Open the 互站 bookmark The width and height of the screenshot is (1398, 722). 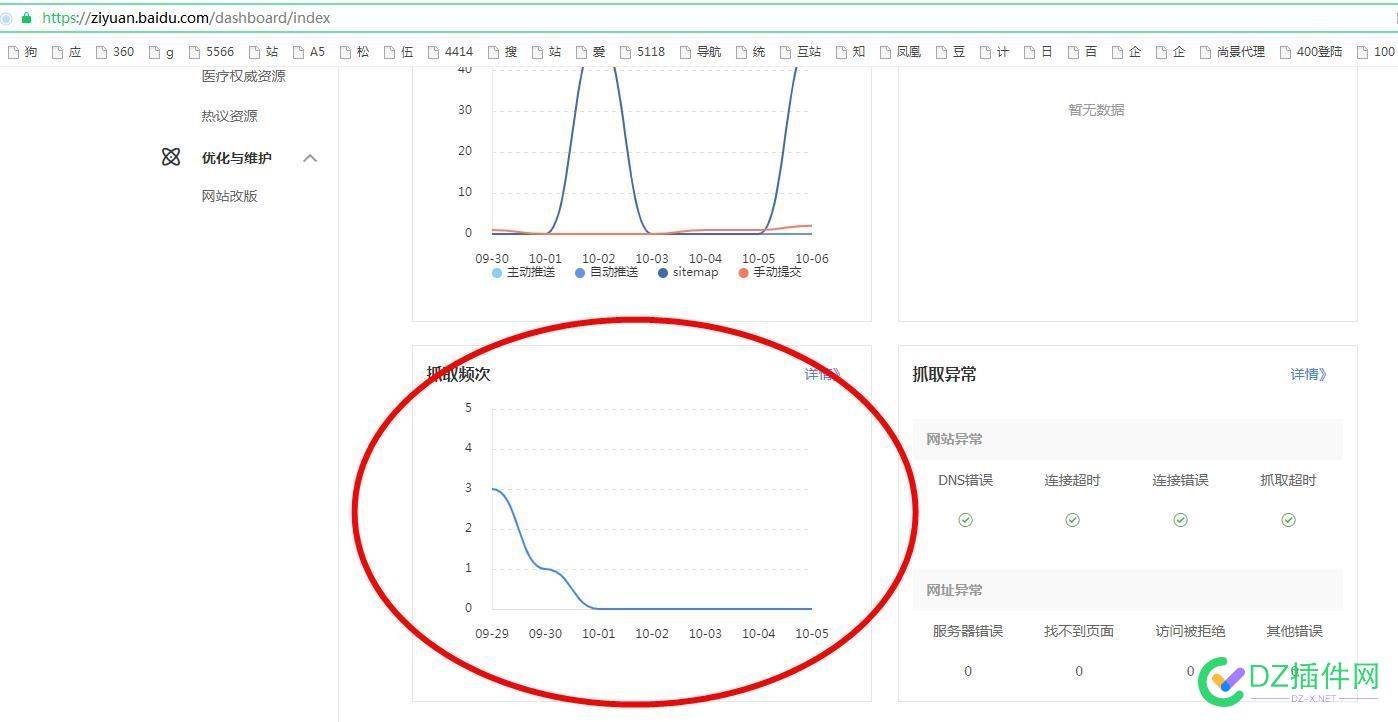[800, 52]
